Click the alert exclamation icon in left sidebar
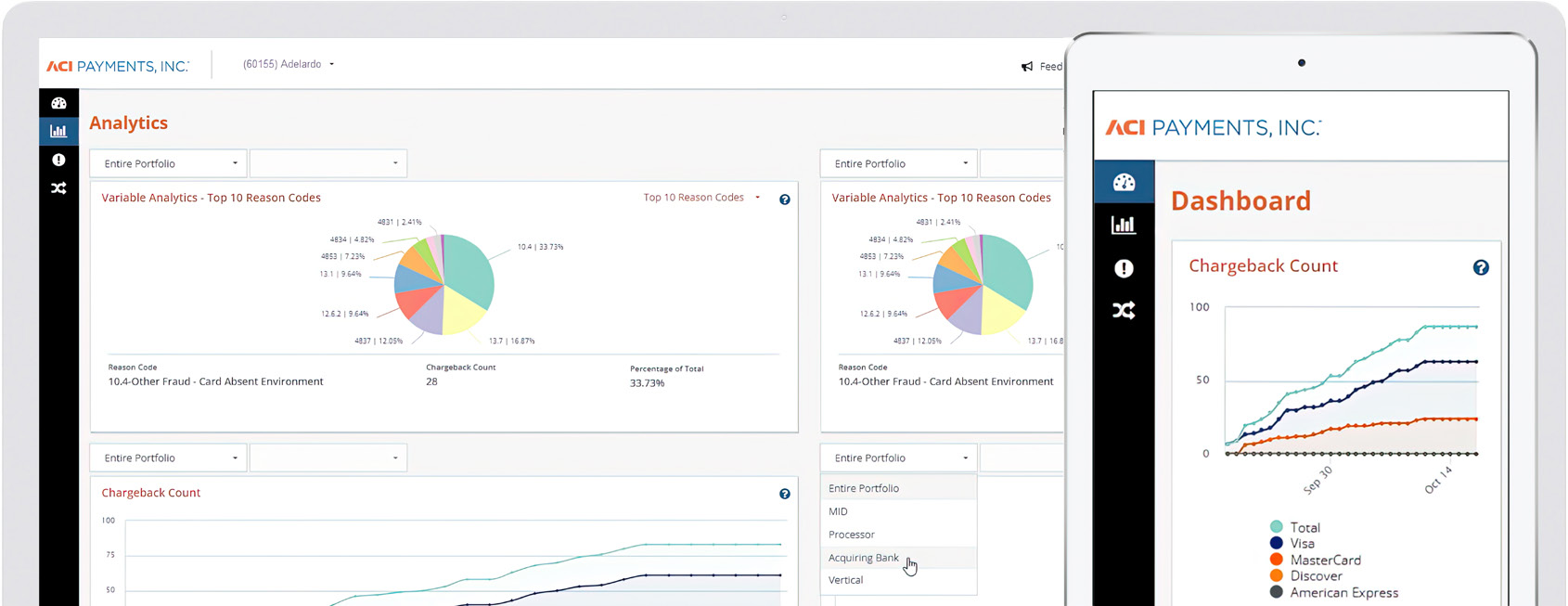The image size is (1568, 606). pos(58,160)
